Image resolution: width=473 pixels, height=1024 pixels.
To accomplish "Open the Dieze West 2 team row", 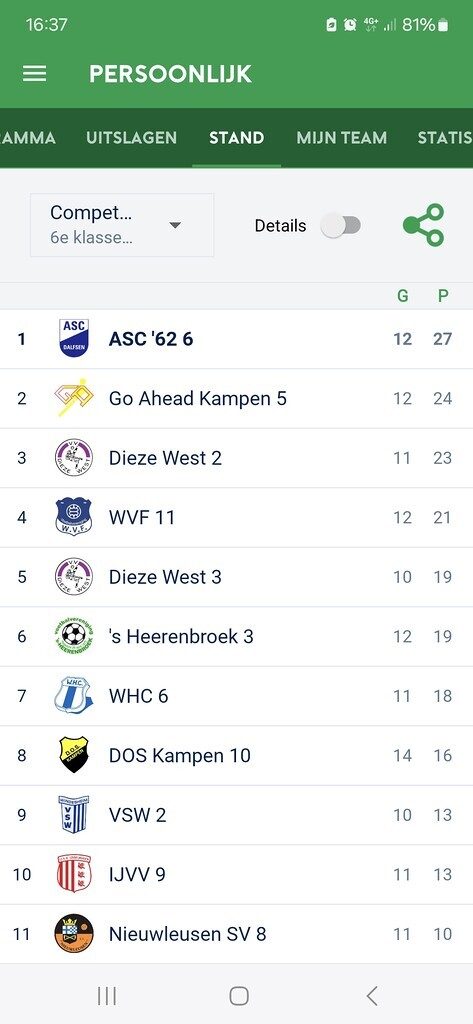I will tap(236, 458).
